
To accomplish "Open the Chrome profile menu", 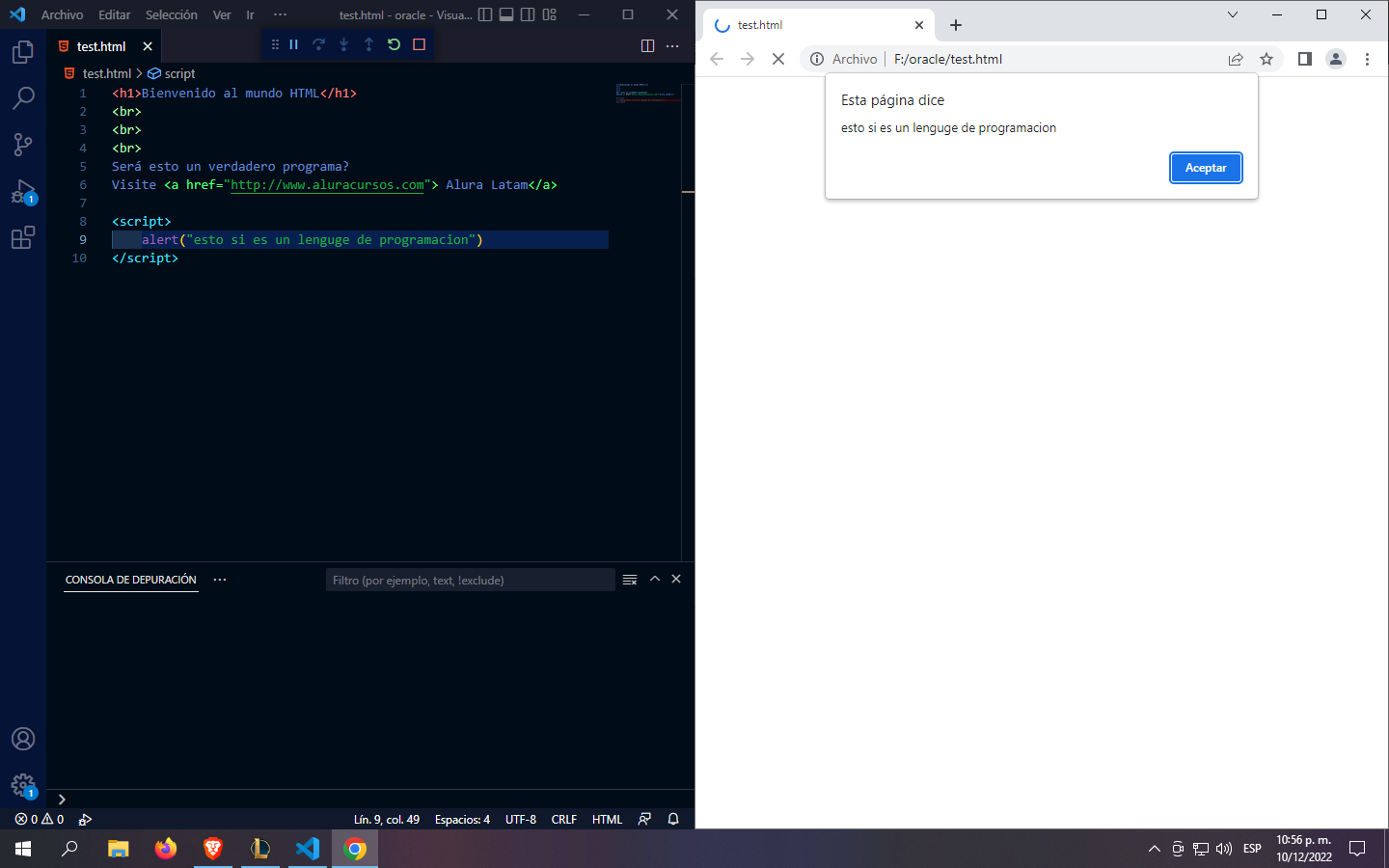I will (x=1336, y=59).
